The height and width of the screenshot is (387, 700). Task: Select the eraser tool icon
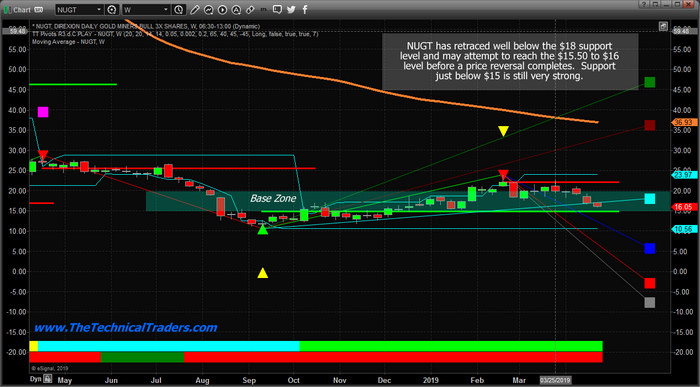click(250, 10)
